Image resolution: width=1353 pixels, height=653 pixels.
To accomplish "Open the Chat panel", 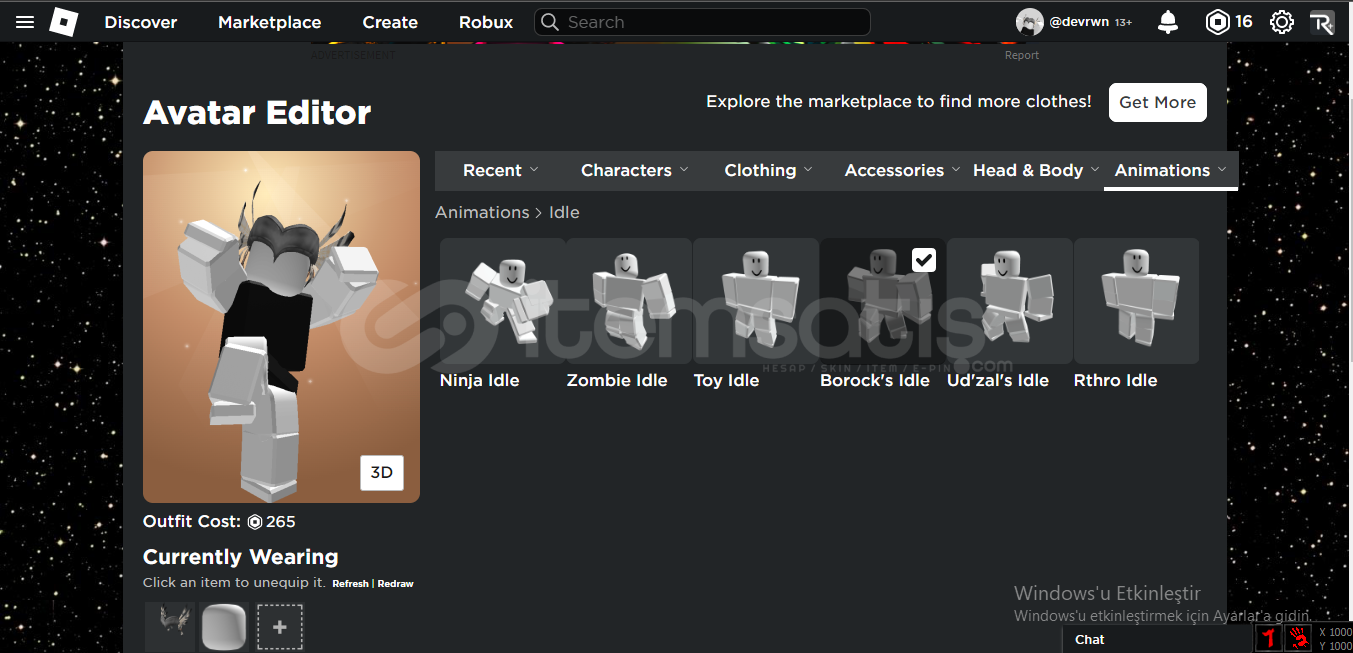I will tap(1157, 639).
